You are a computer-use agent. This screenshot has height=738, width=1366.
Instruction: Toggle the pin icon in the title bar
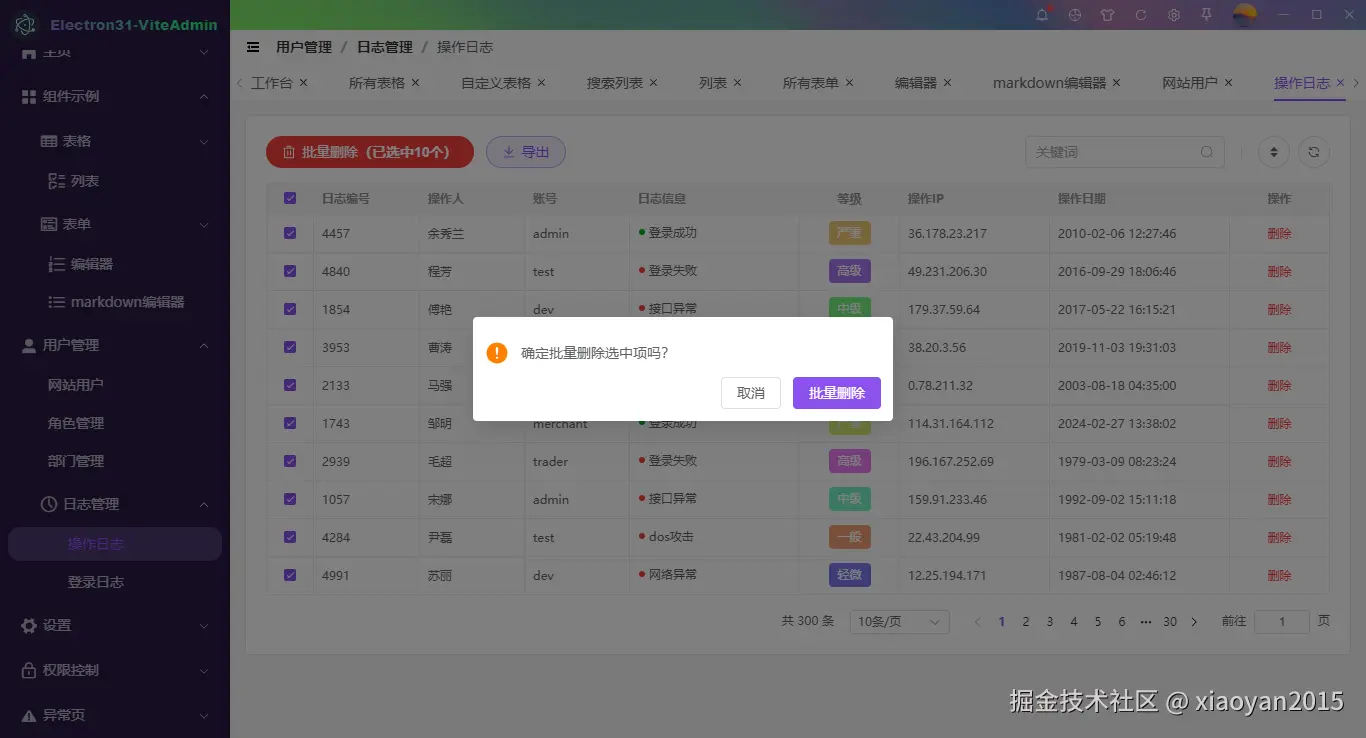coord(1207,15)
